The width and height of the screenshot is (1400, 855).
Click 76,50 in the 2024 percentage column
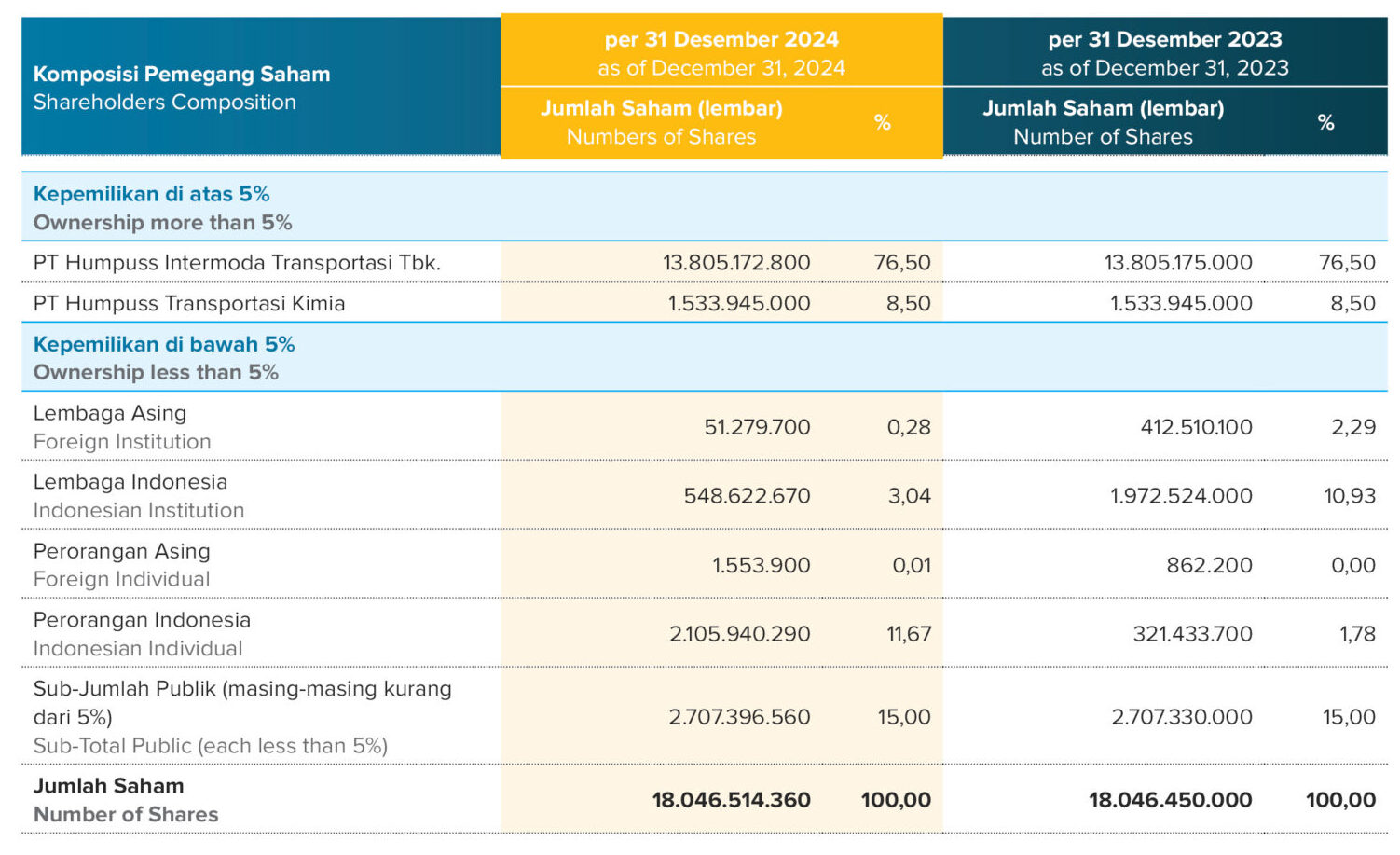click(x=902, y=263)
